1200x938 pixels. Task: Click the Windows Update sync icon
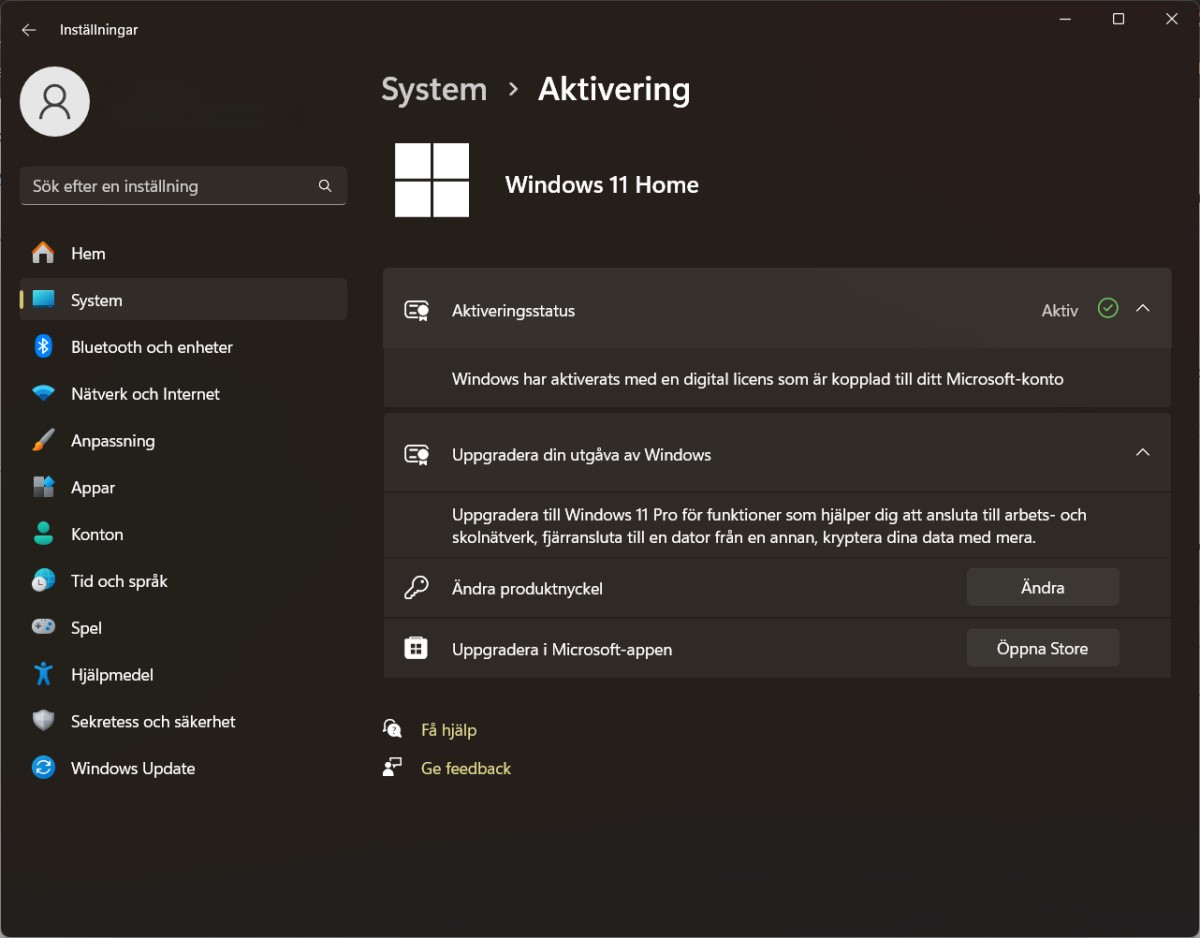pyautogui.click(x=43, y=768)
